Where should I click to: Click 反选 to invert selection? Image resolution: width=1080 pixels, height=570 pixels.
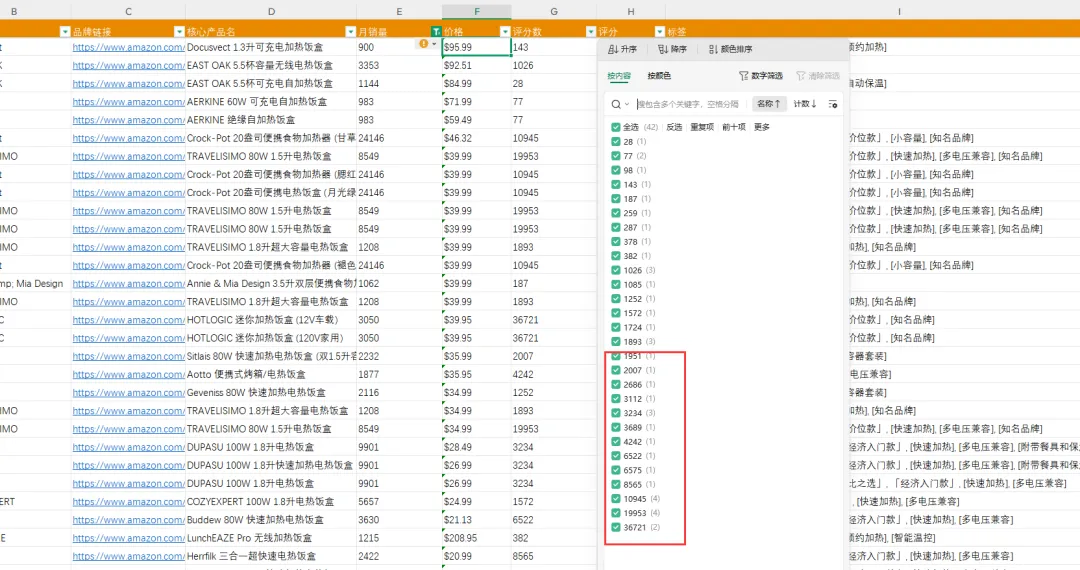(x=674, y=127)
